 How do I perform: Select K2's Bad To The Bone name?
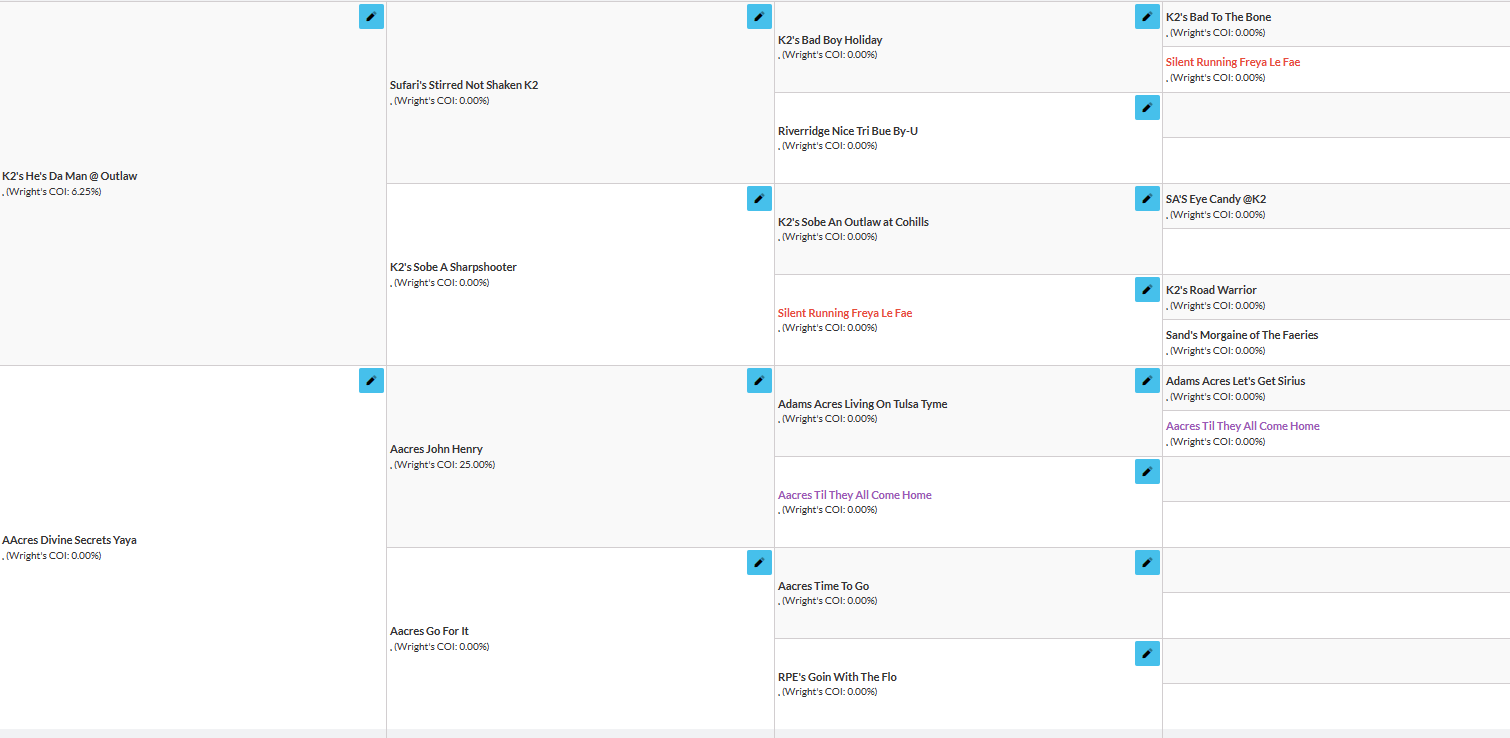pos(1219,17)
